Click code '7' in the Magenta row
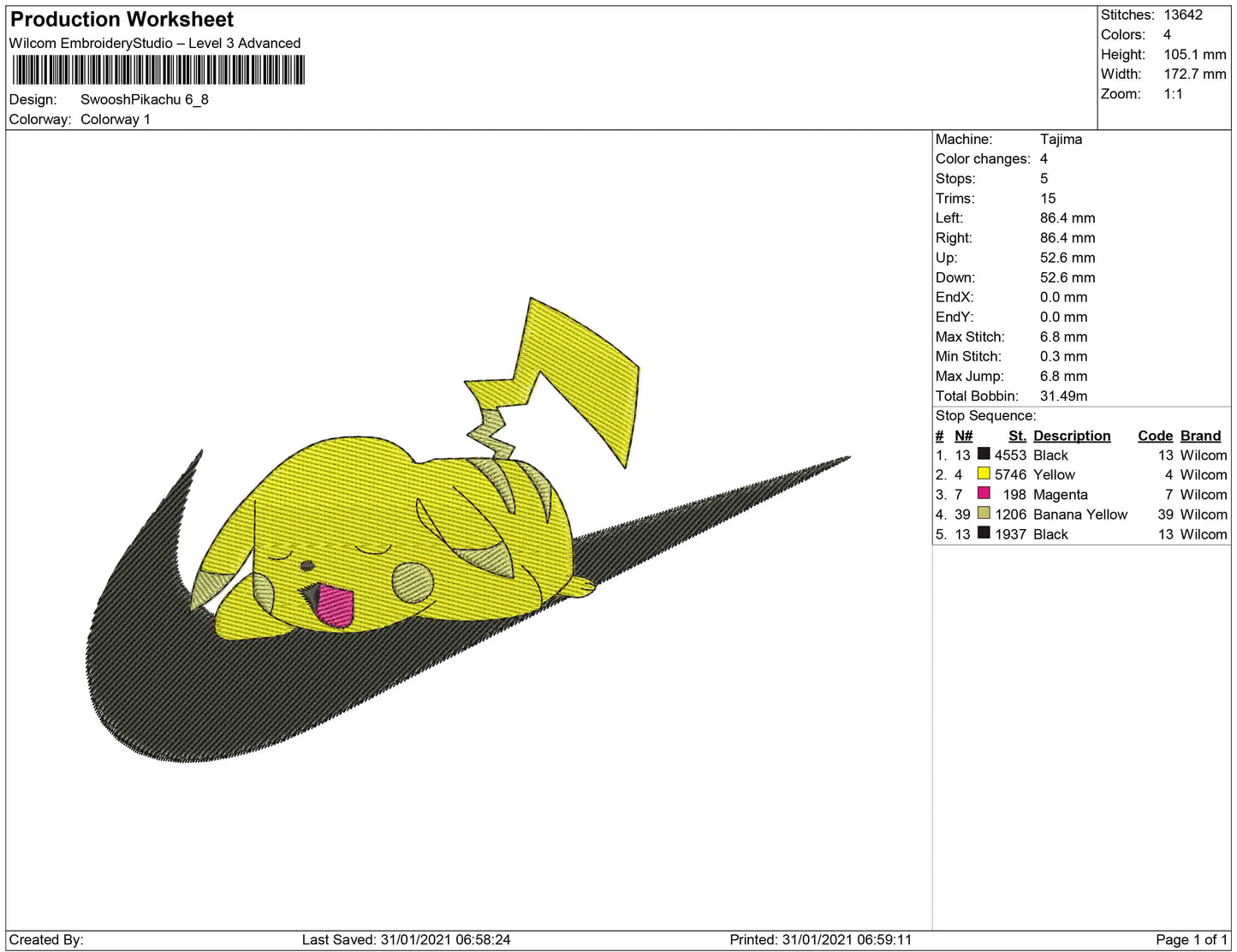Viewport: 1237px width, 952px height. [1169, 495]
